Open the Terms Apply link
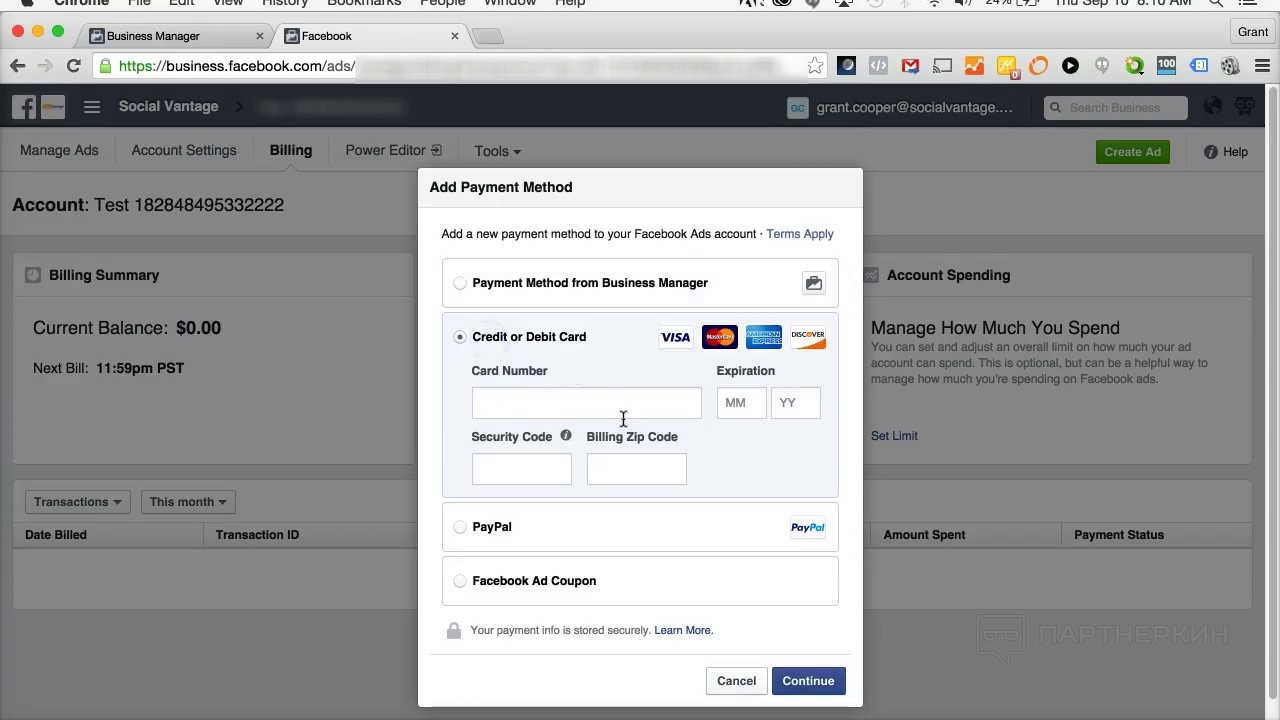Viewport: 1280px width, 720px height. [800, 234]
